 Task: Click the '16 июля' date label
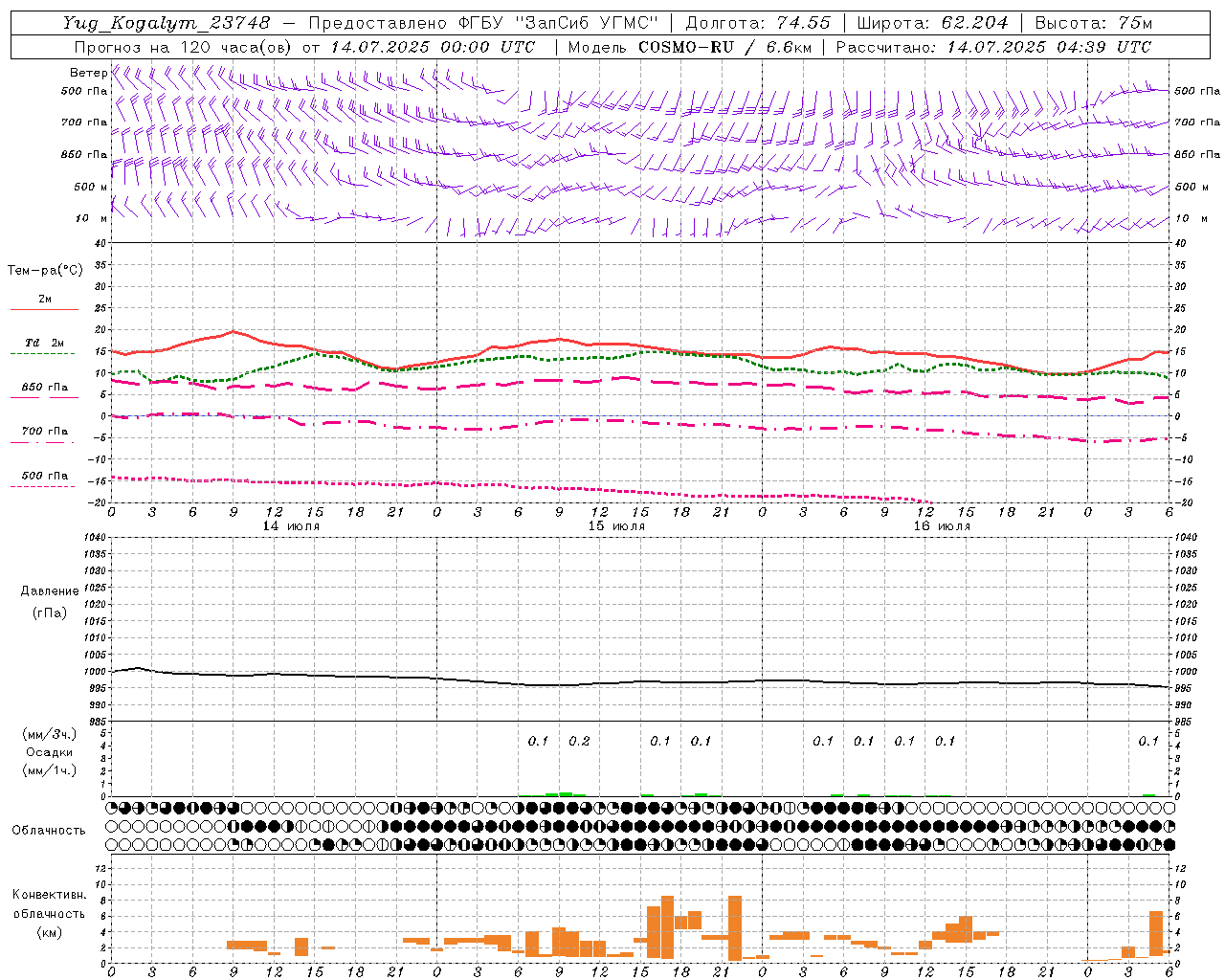(x=942, y=526)
